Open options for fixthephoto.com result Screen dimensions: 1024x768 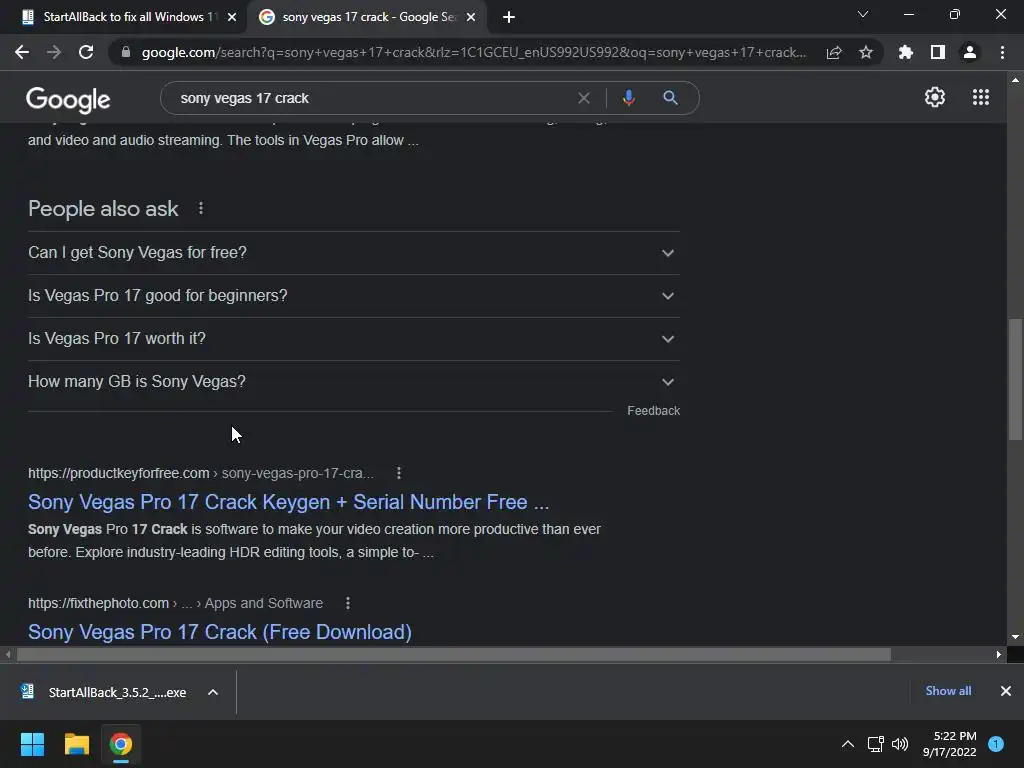click(347, 603)
